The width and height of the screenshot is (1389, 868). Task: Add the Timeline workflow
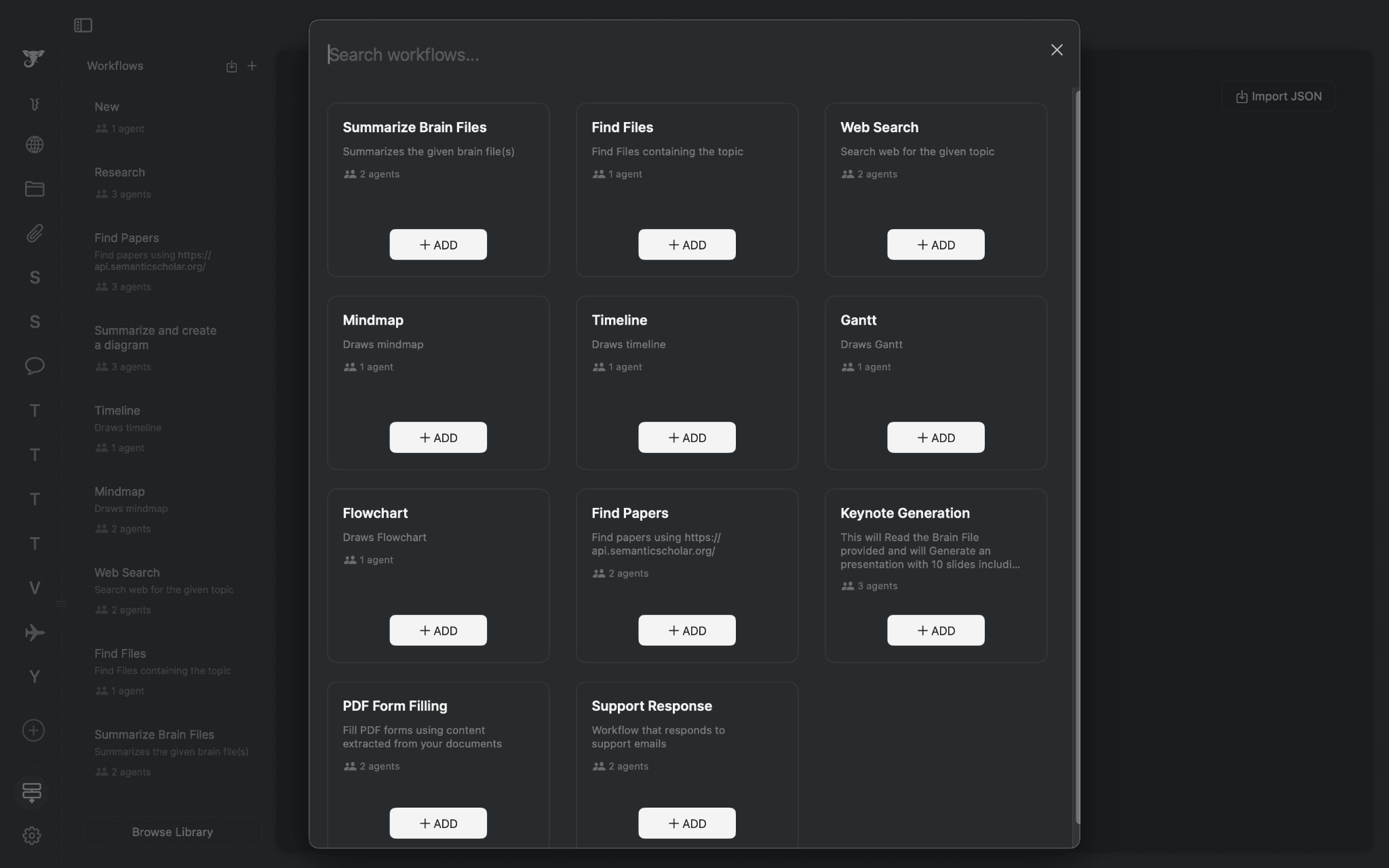point(687,437)
